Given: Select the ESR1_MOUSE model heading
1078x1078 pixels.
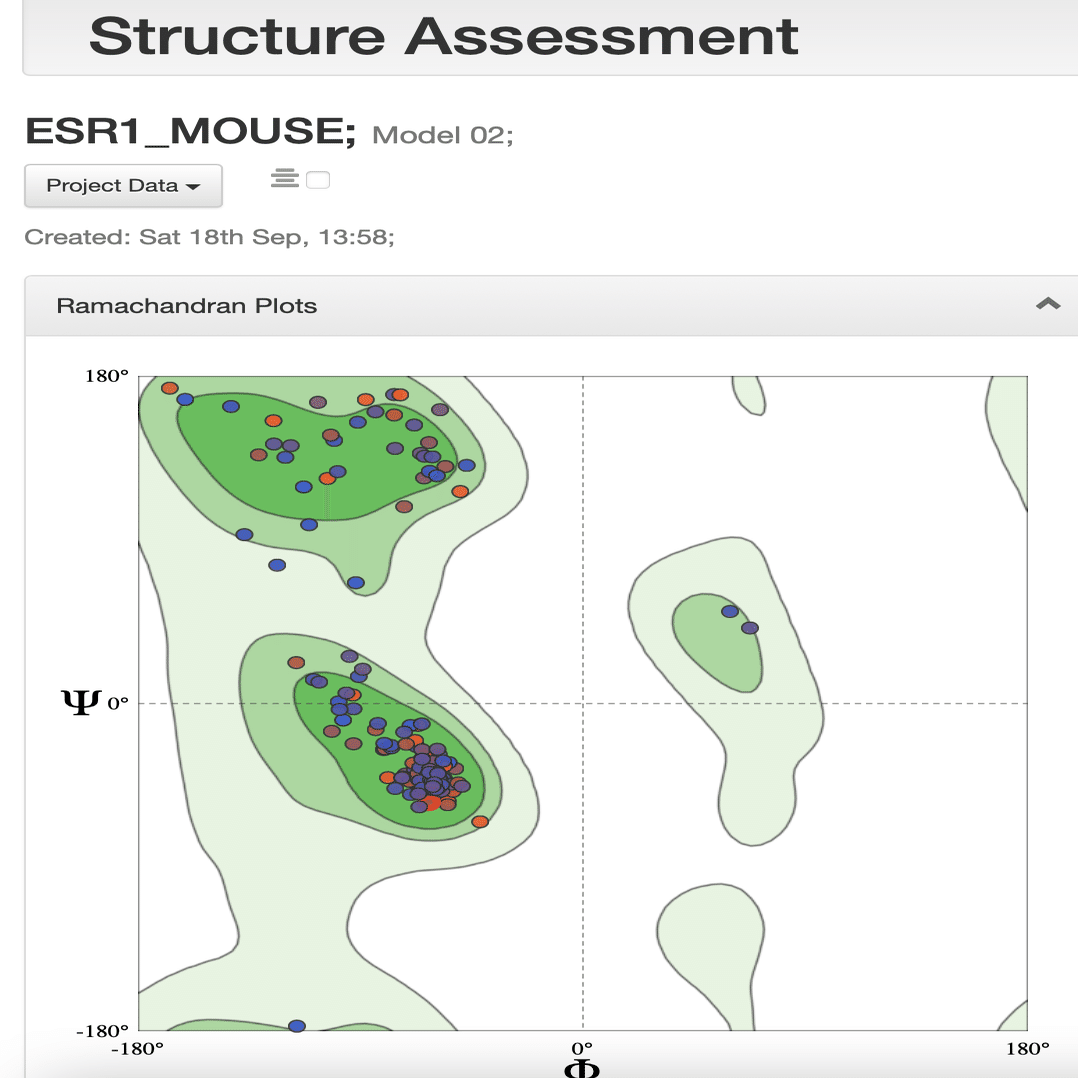Looking at the screenshot, I should click(190, 131).
